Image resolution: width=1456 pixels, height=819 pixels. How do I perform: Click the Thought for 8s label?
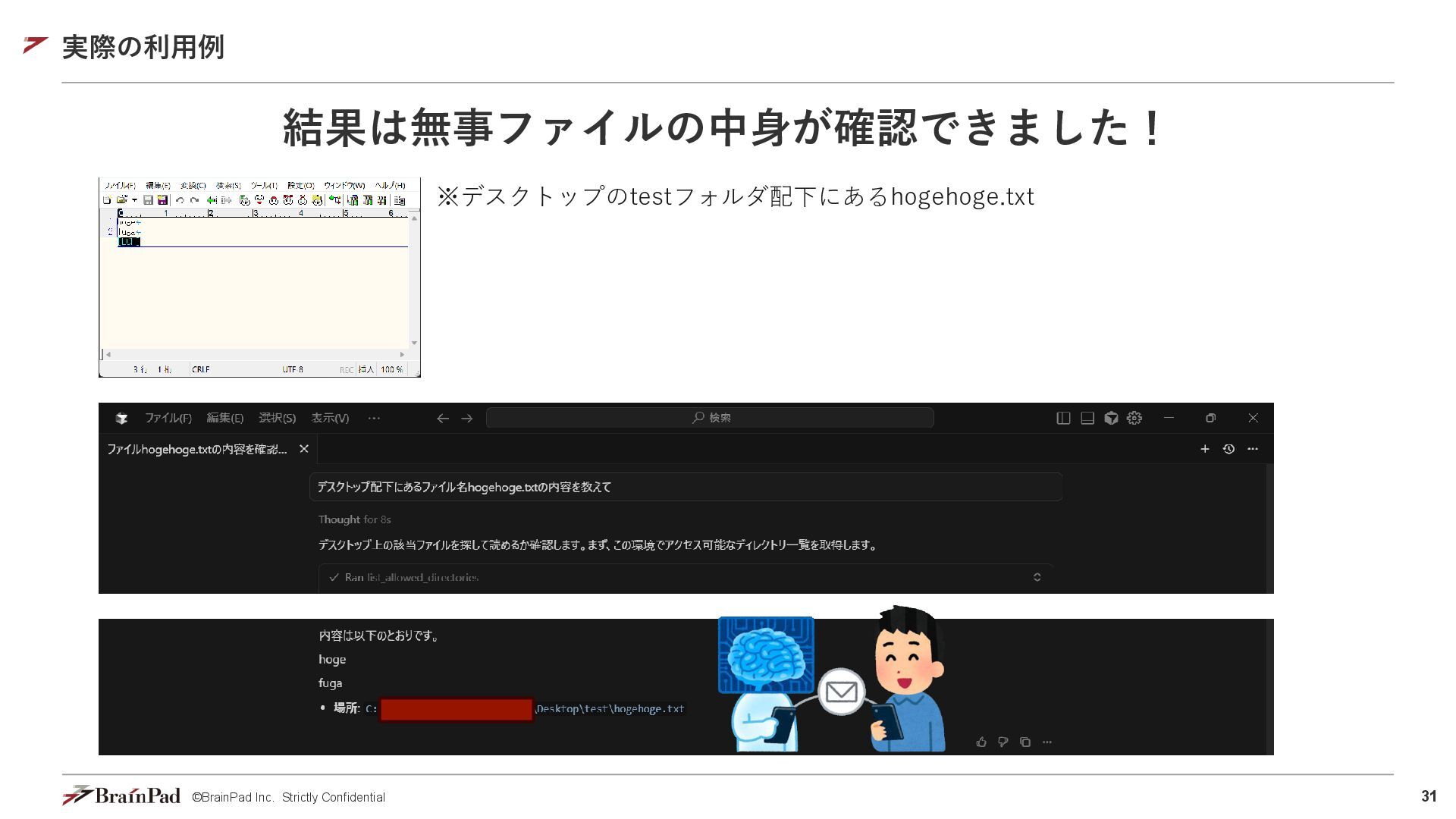354,519
